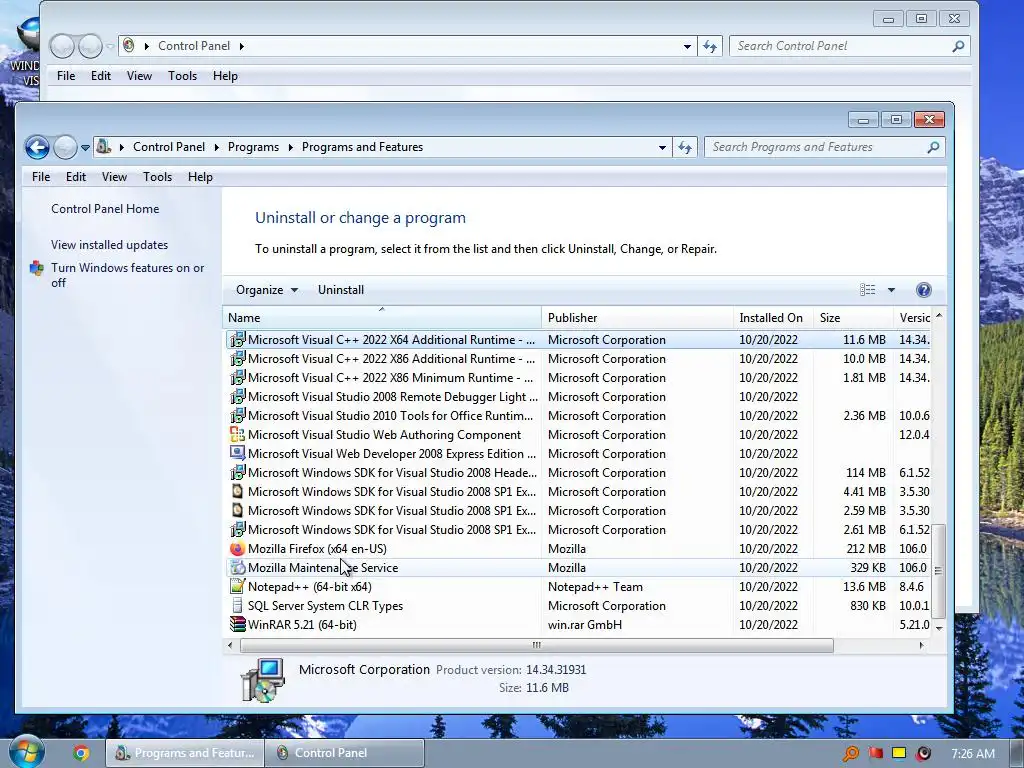Launch Chrome from the taskbar
The height and width of the screenshot is (768, 1024).
pos(81,753)
